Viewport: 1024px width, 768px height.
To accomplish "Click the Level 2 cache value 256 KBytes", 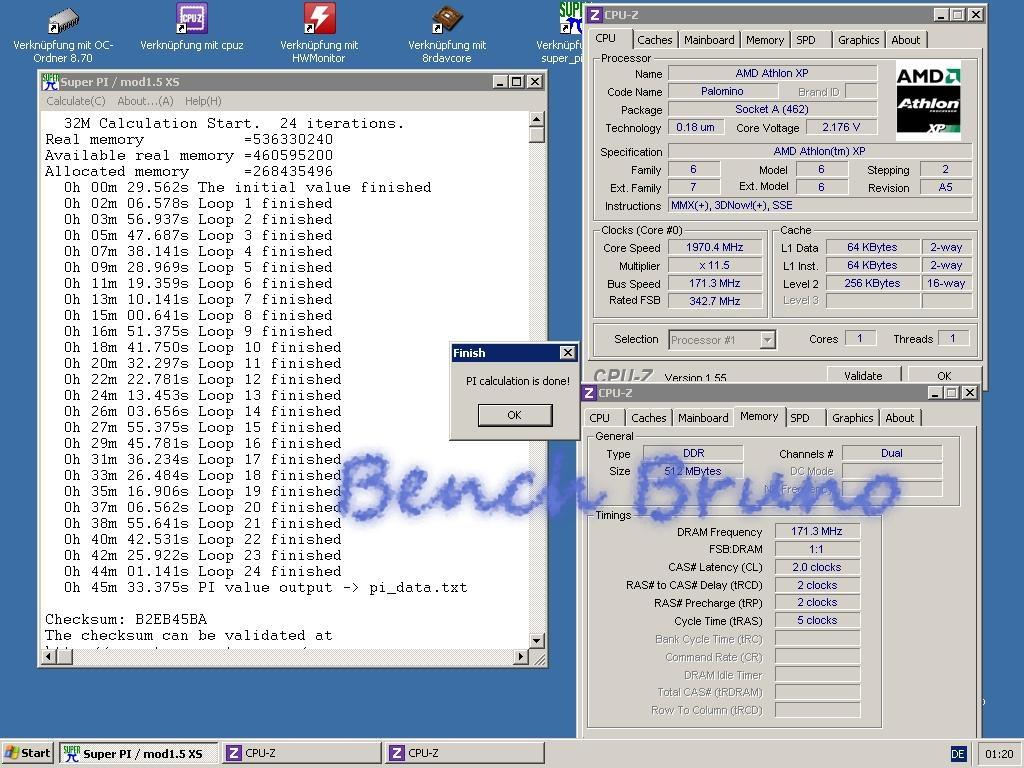I will pyautogui.click(x=872, y=283).
